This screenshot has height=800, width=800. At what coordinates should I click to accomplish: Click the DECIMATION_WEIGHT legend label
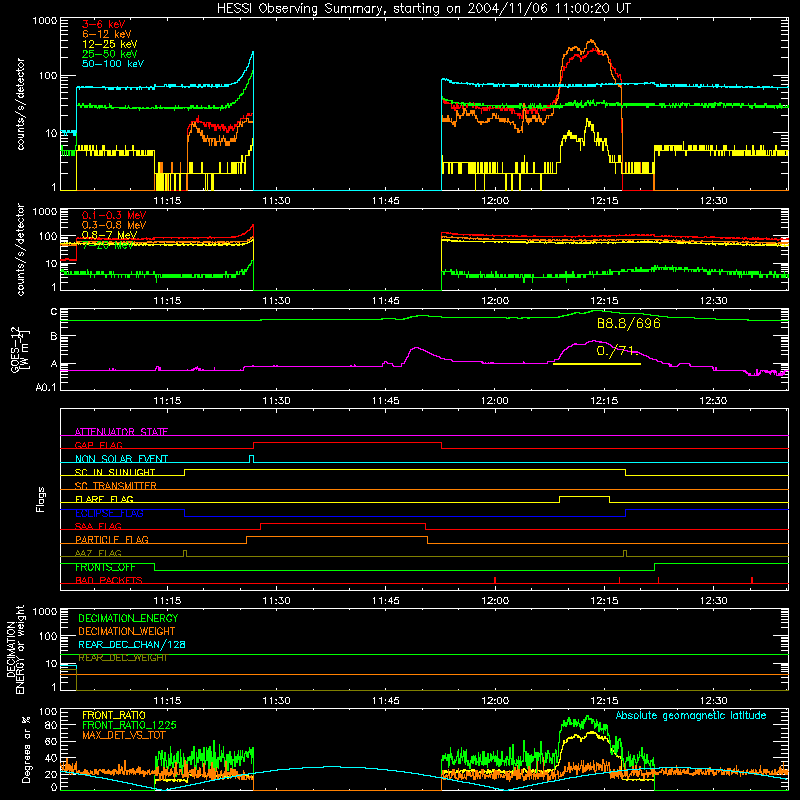(x=127, y=631)
